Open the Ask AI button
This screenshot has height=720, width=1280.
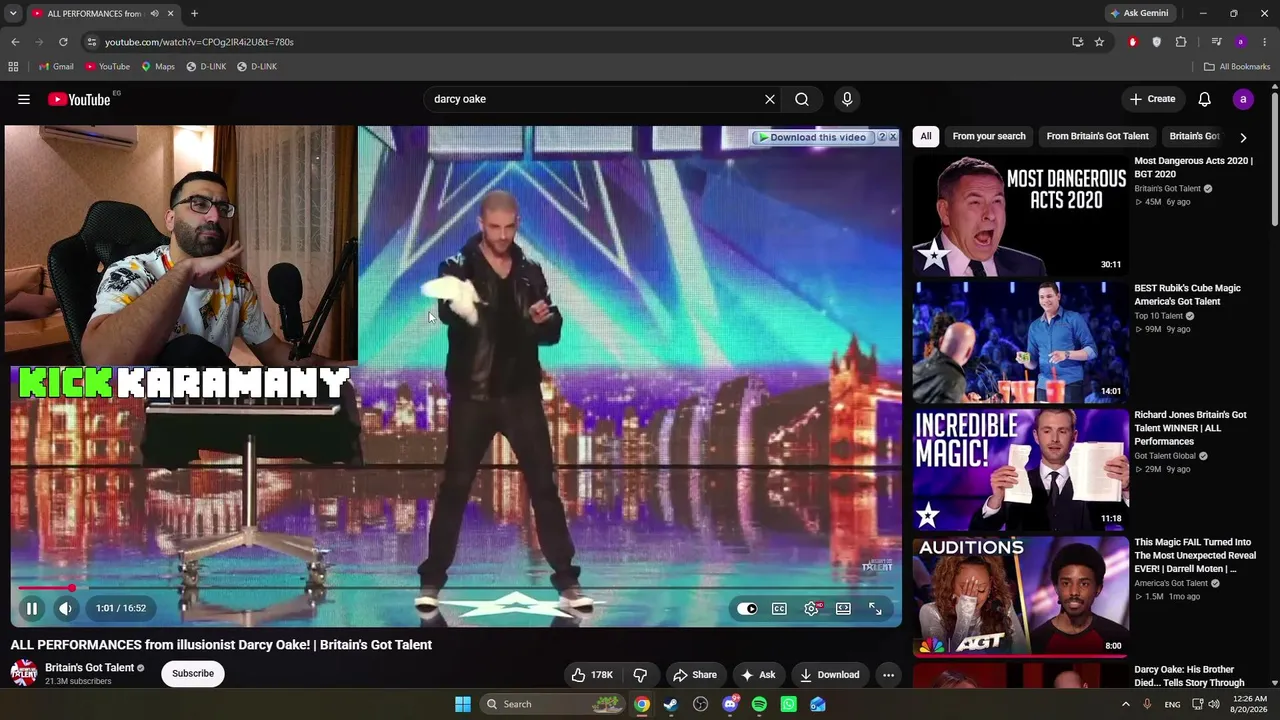pyautogui.click(x=758, y=675)
